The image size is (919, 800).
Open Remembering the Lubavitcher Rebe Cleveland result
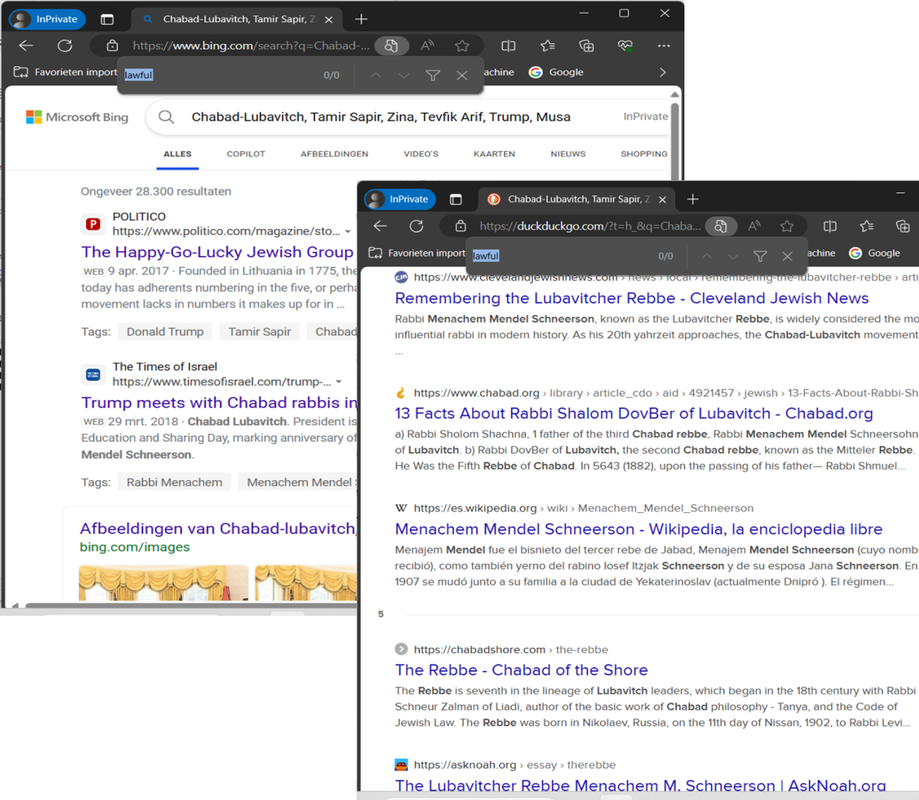(632, 298)
